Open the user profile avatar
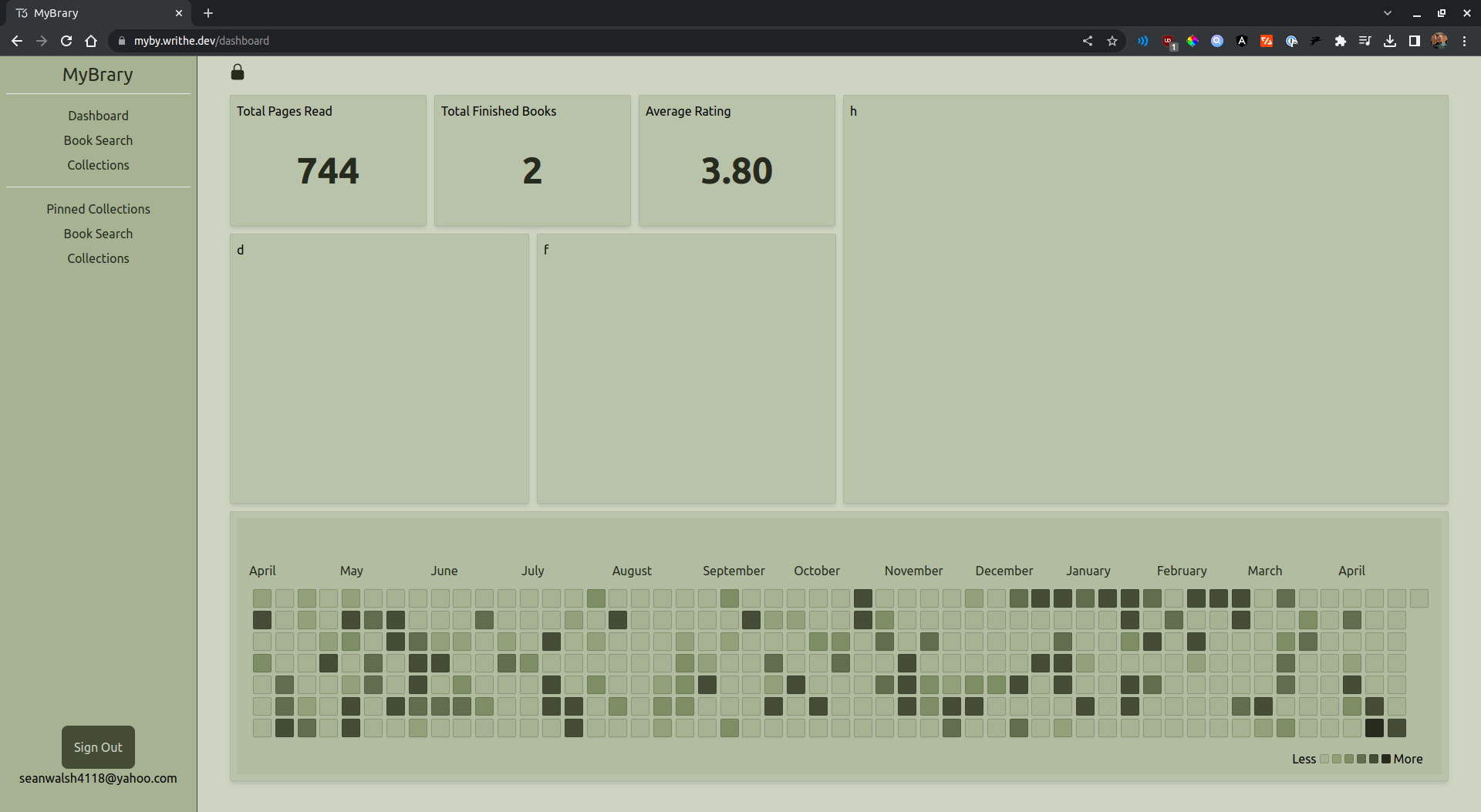This screenshot has height=812, width=1481. (1439, 41)
